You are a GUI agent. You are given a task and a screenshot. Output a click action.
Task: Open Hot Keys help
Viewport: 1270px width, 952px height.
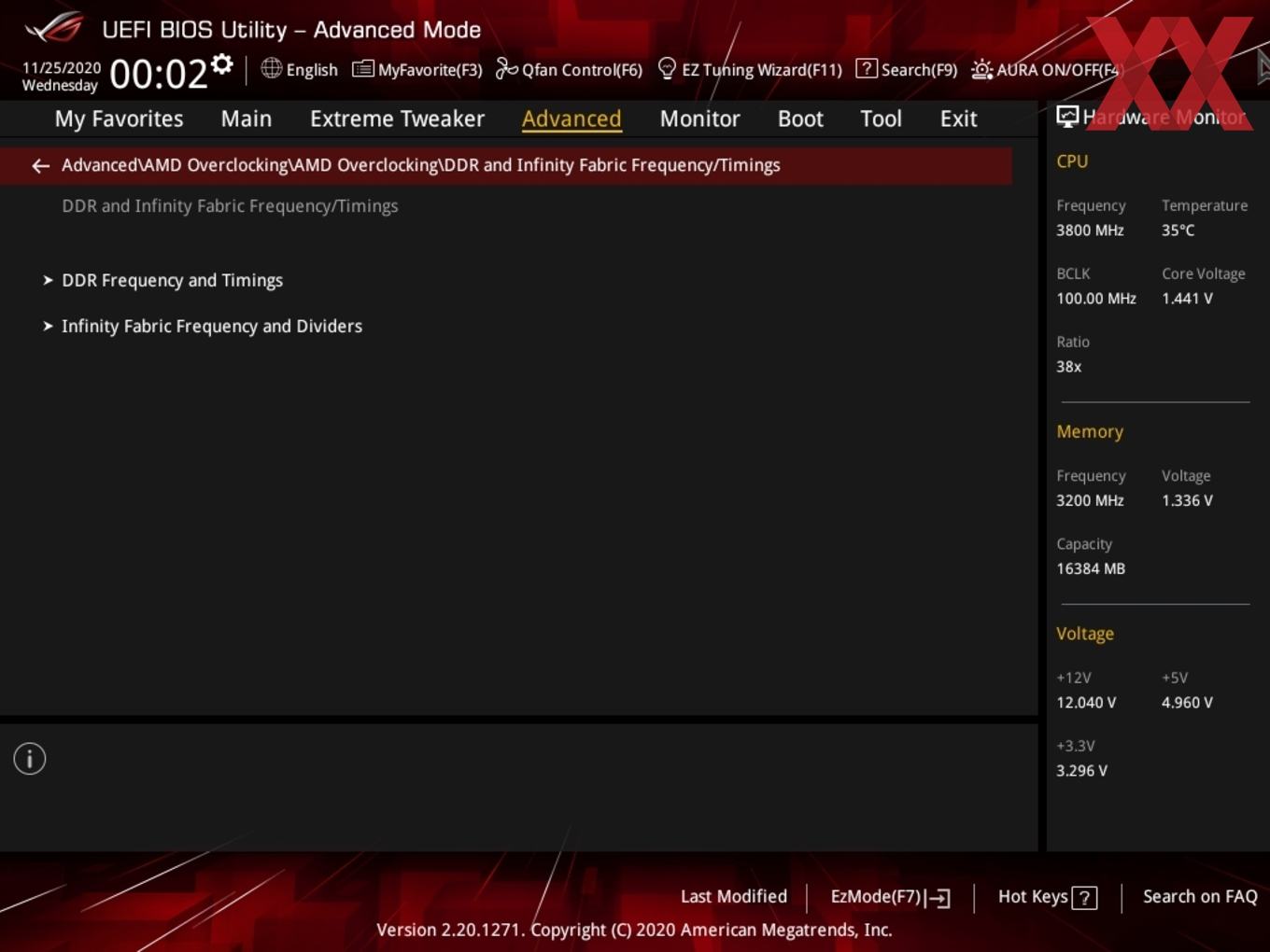(1047, 897)
